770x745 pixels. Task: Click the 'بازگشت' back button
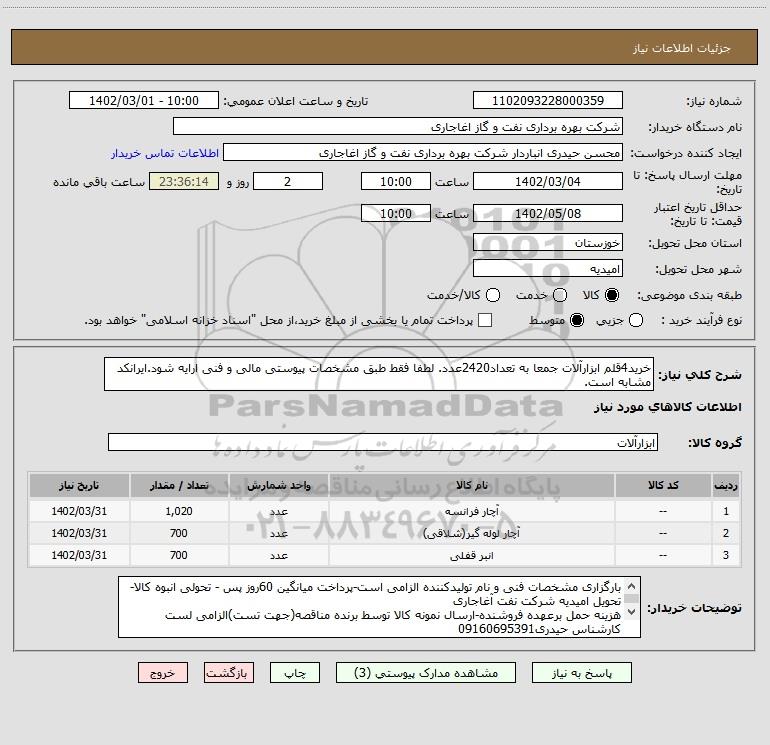click(x=229, y=672)
